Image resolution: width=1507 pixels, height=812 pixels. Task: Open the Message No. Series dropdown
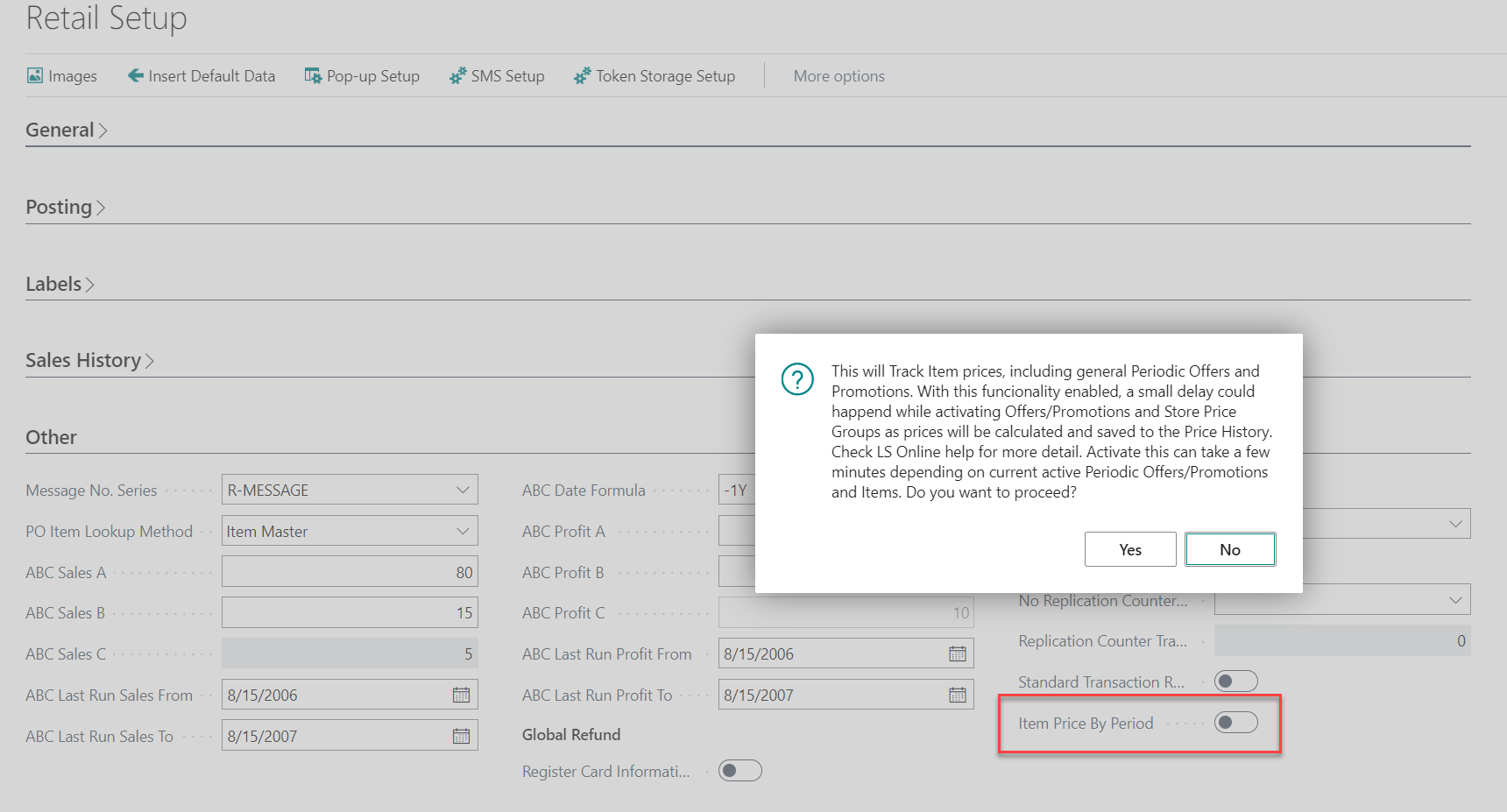pos(463,491)
